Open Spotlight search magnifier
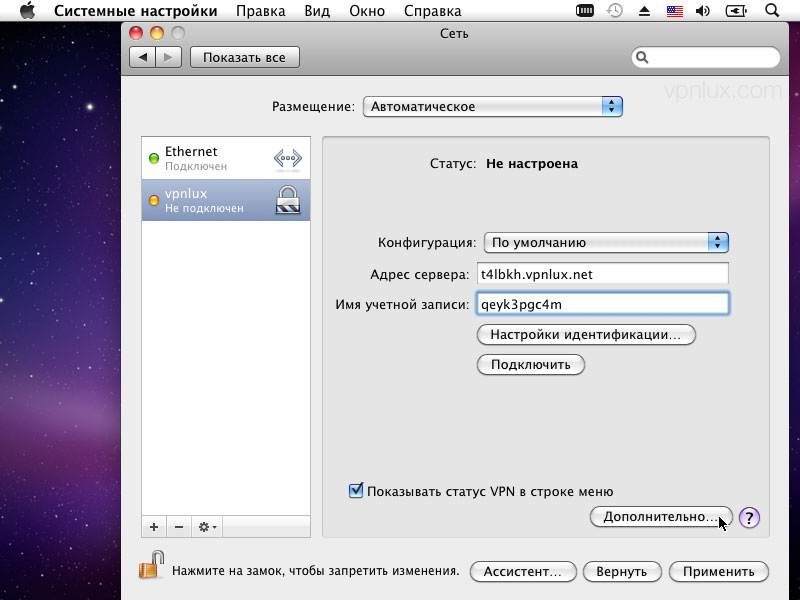This screenshot has width=800, height=600. [x=772, y=10]
